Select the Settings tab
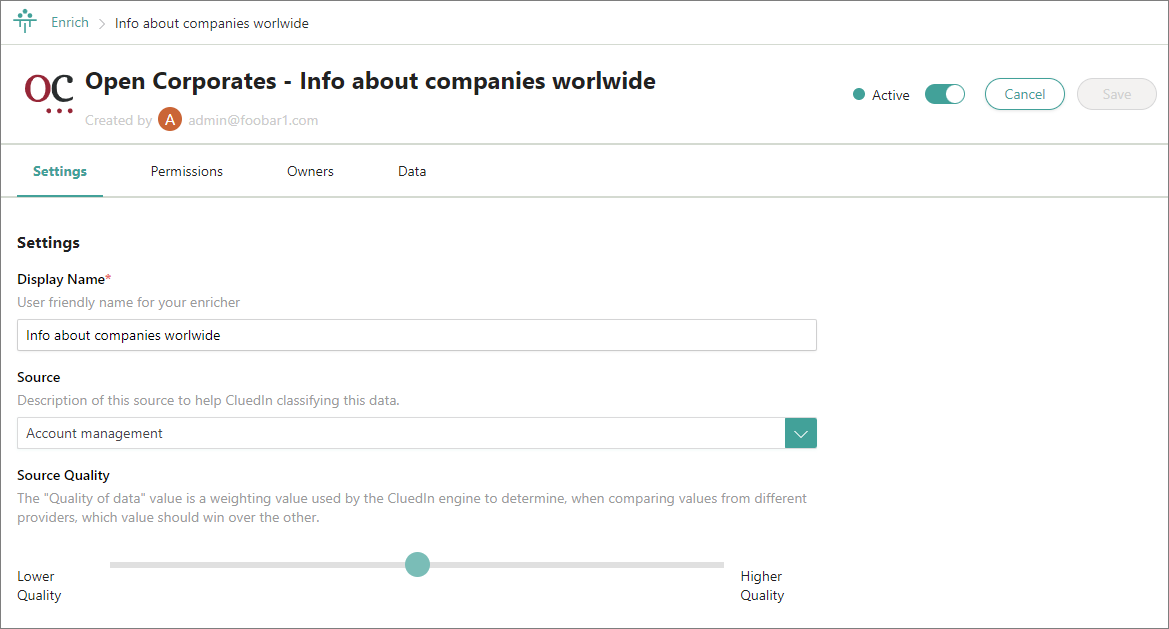 click(59, 171)
